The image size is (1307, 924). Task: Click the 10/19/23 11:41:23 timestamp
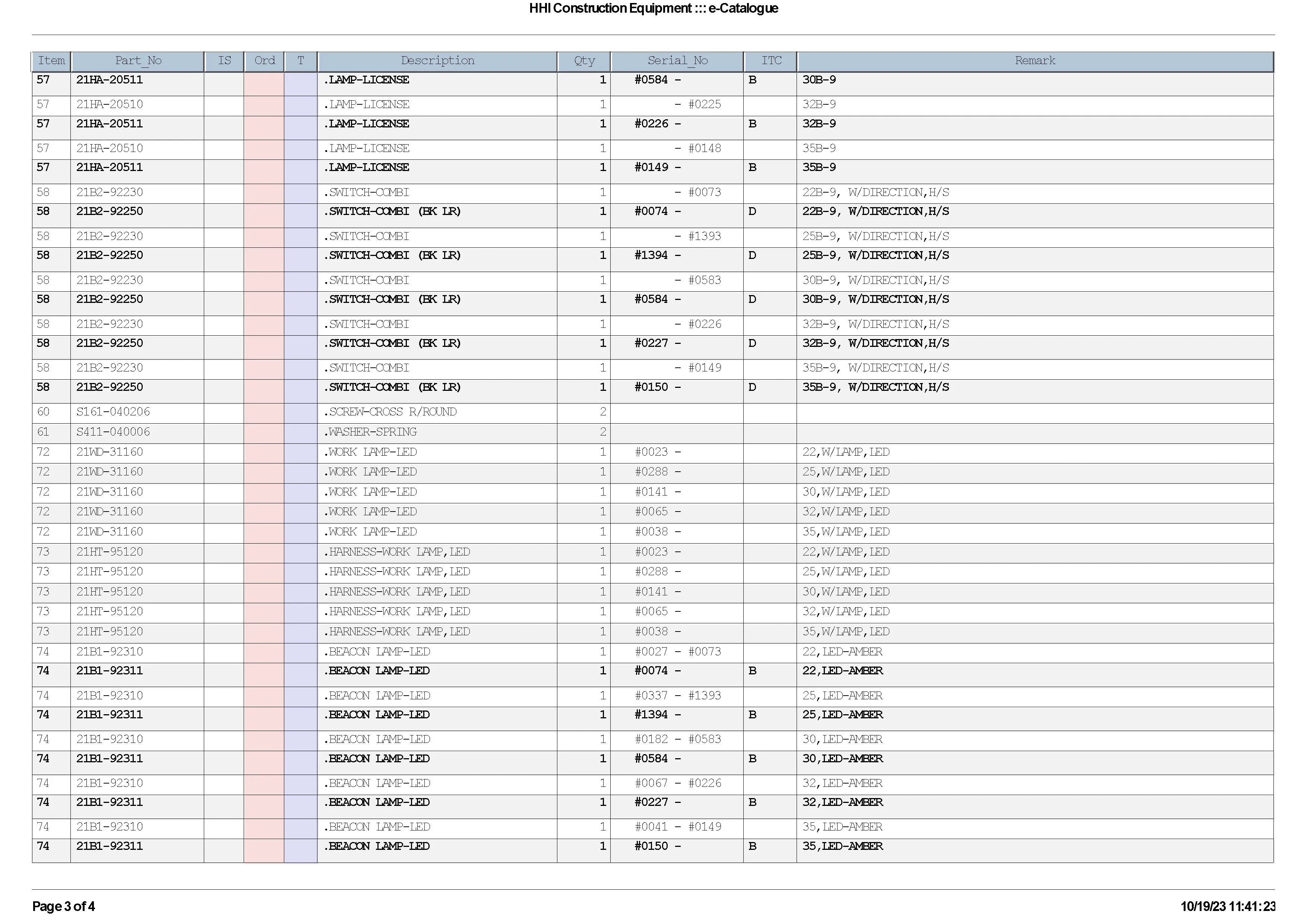[x=1228, y=906]
